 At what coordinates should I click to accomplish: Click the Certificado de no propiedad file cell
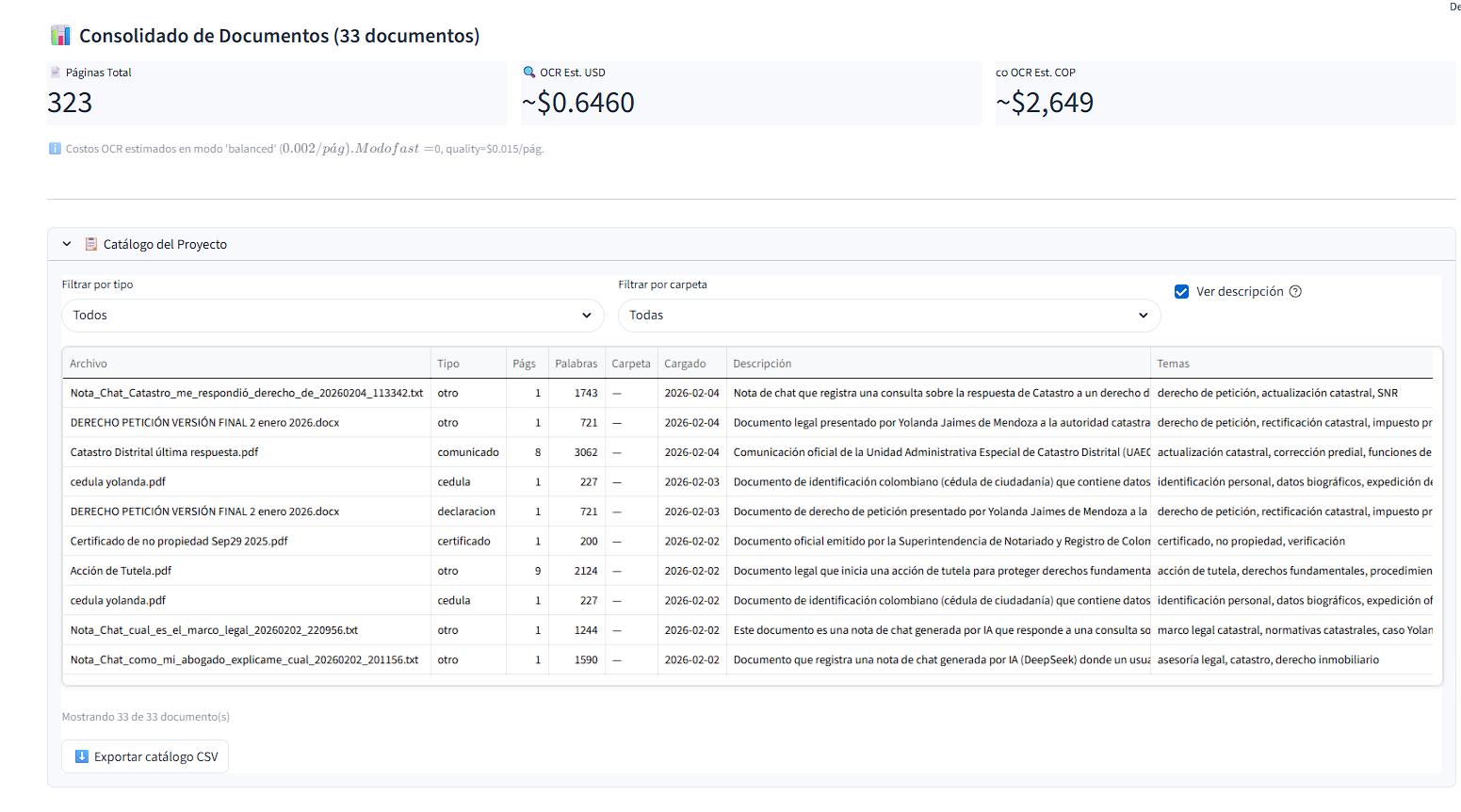click(x=179, y=542)
